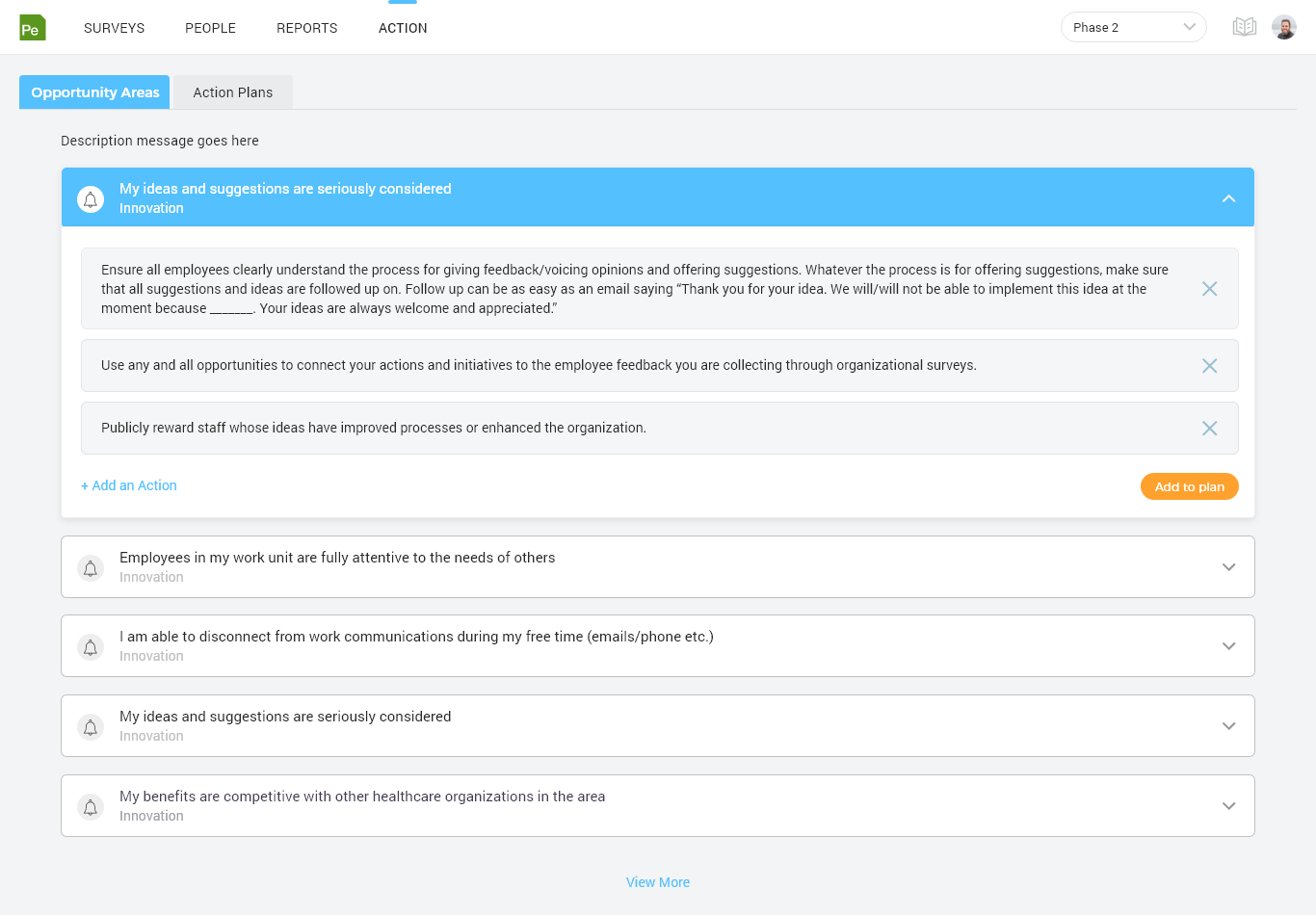The image size is (1316, 915).
Task: Click the bell icon beside 'My benefits are competitive'
Action: (91, 806)
